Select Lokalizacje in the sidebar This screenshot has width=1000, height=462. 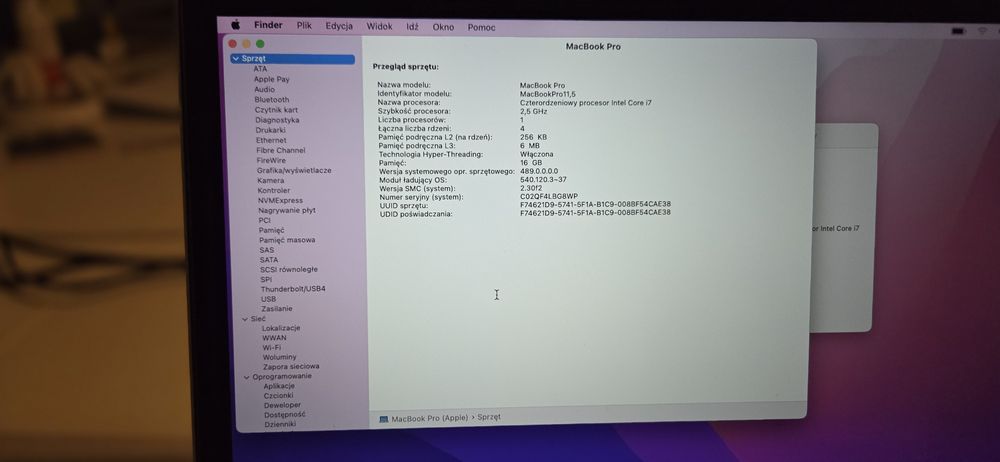(281, 328)
